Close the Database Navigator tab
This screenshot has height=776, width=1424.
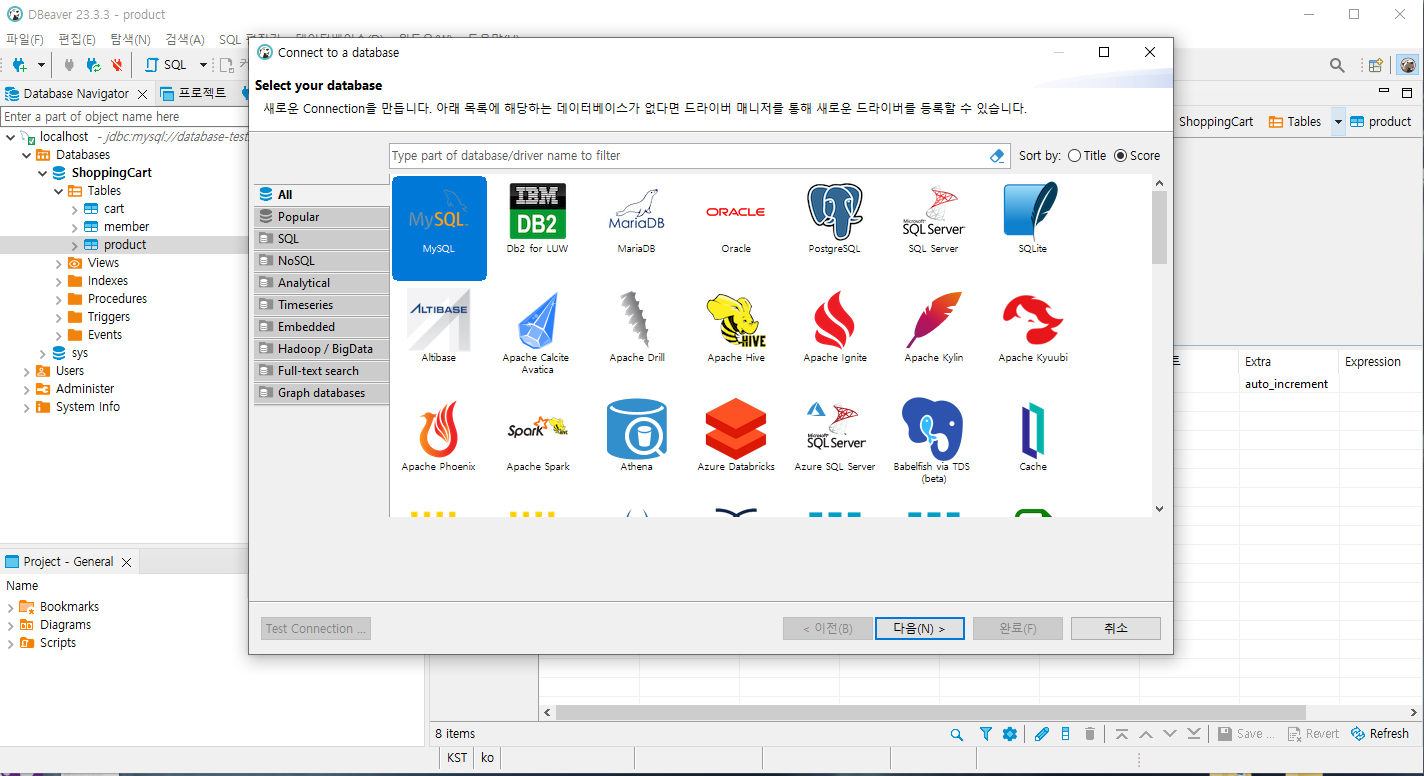142,94
